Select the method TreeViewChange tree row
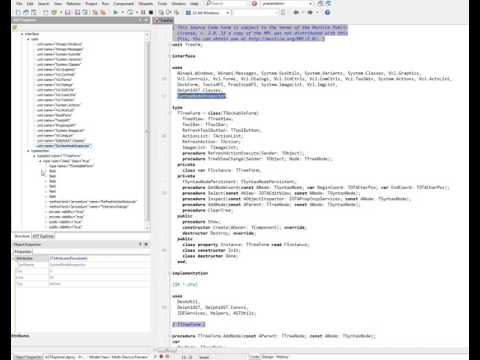480x360 pixels. pos(89,207)
